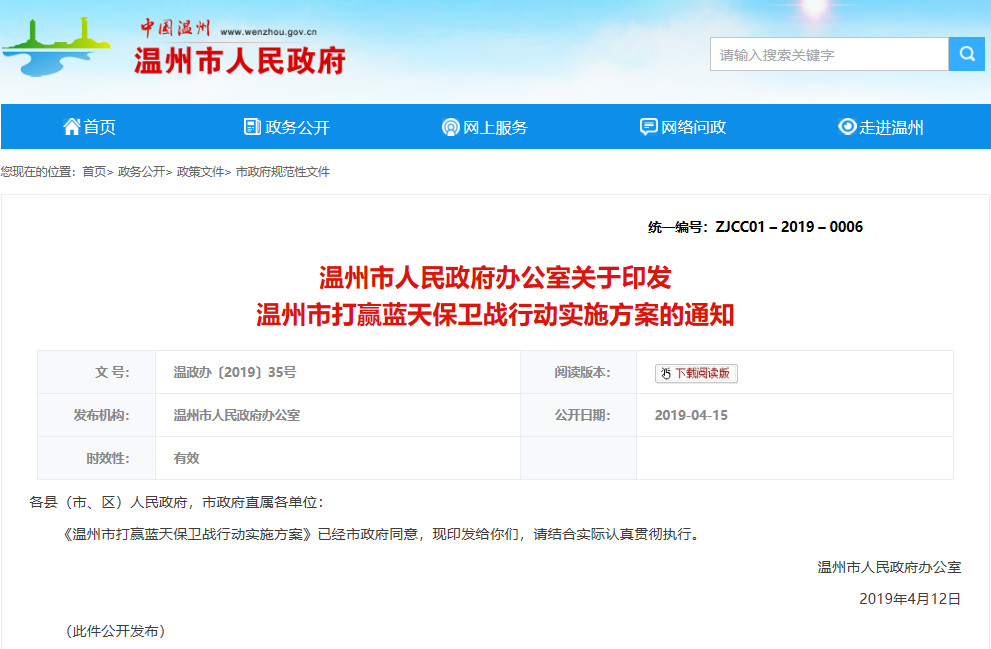This screenshot has width=991, height=649.
Task: Click the issuing agency value 温州市人民政府办公室
Action: point(236,415)
